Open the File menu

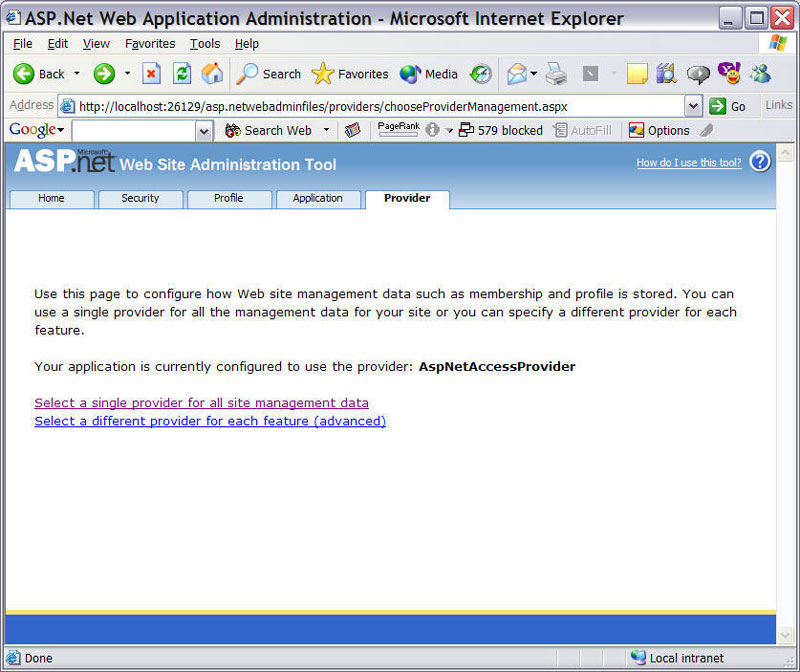tap(22, 44)
